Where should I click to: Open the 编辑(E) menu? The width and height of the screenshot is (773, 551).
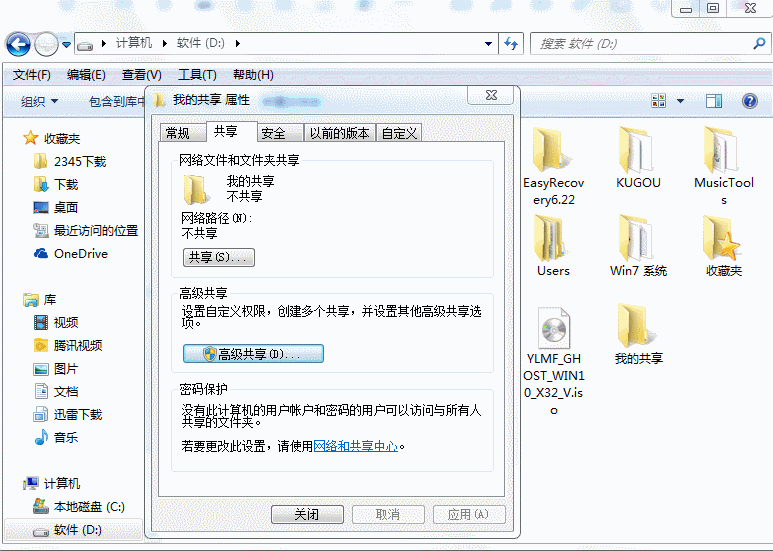pyautogui.click(x=86, y=75)
